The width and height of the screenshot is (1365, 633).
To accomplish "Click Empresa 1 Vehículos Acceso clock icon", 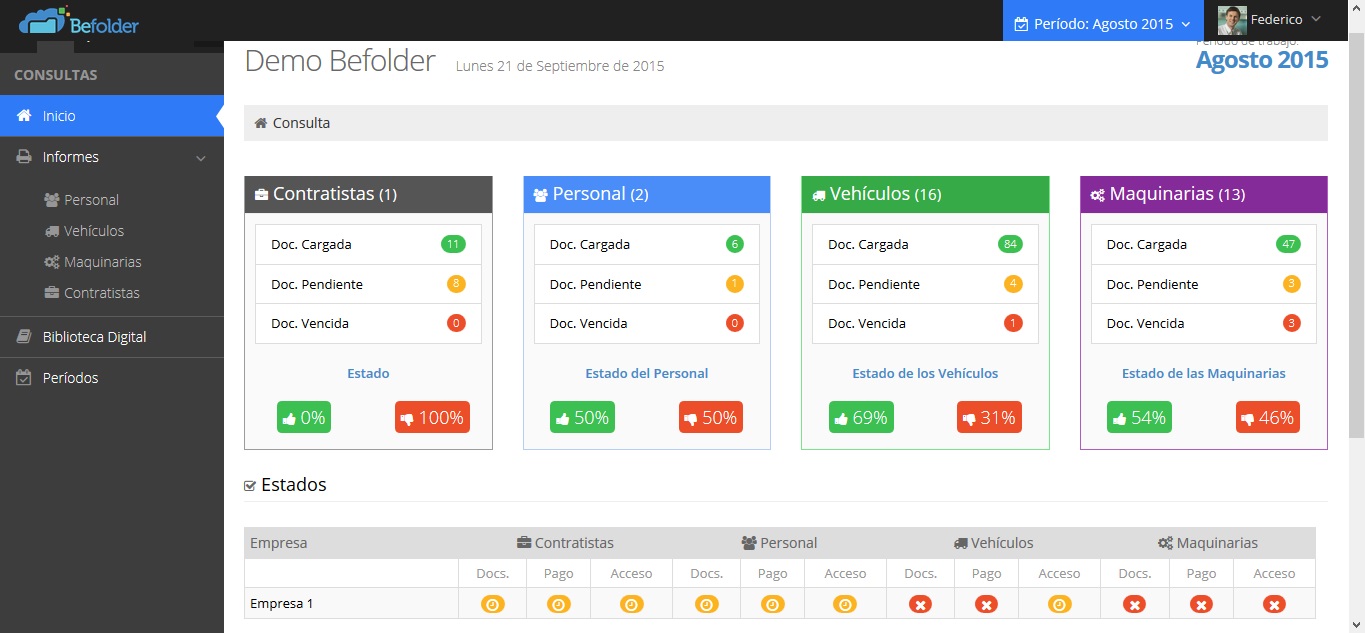I will point(1059,604).
